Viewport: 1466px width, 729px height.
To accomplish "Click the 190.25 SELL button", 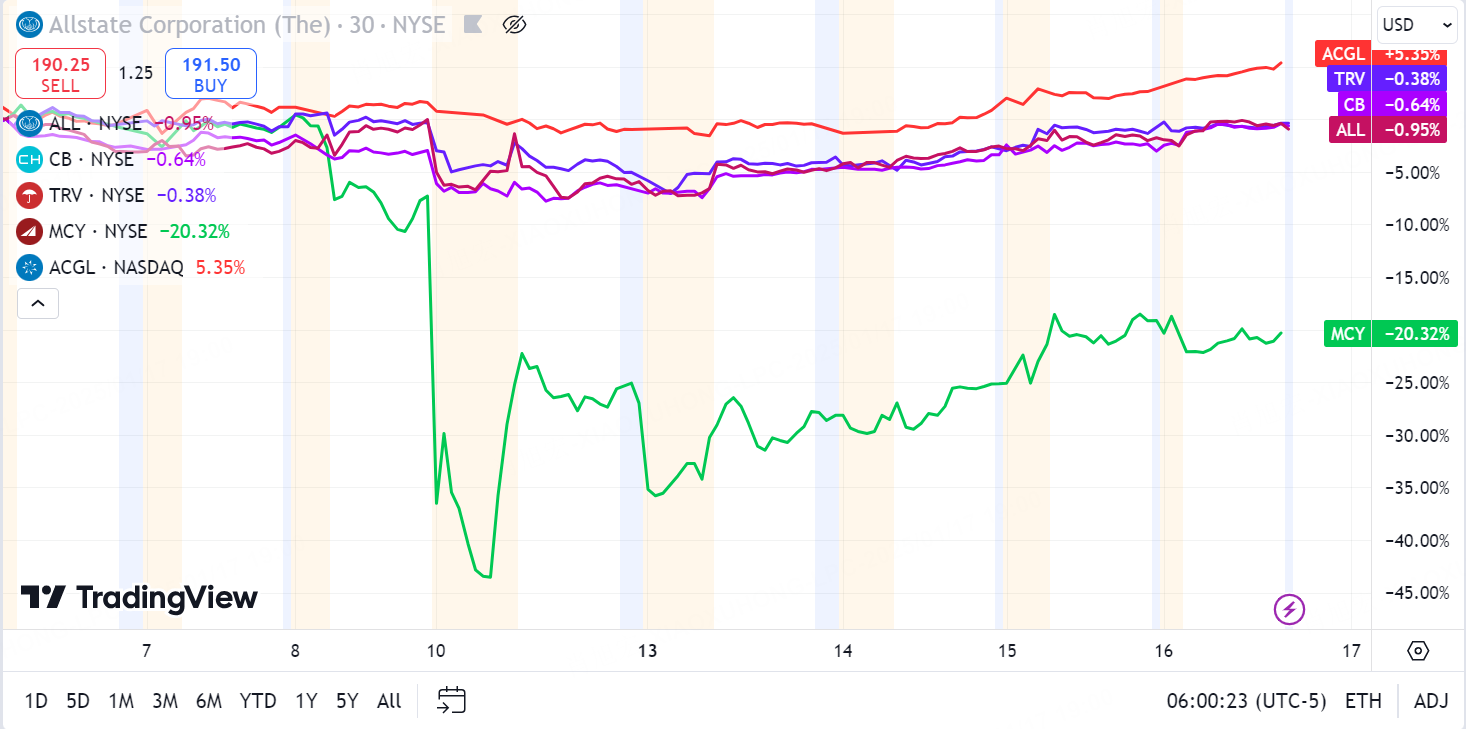I will pyautogui.click(x=60, y=74).
